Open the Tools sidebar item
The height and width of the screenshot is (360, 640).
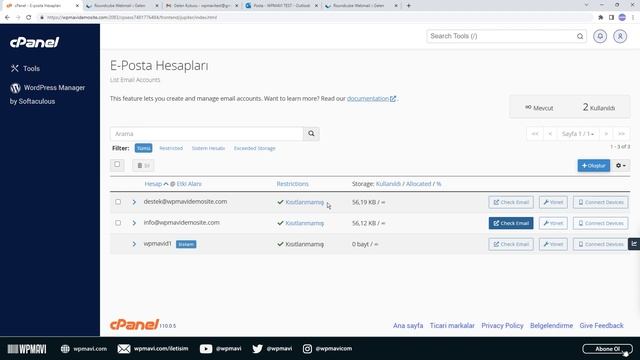25,69
